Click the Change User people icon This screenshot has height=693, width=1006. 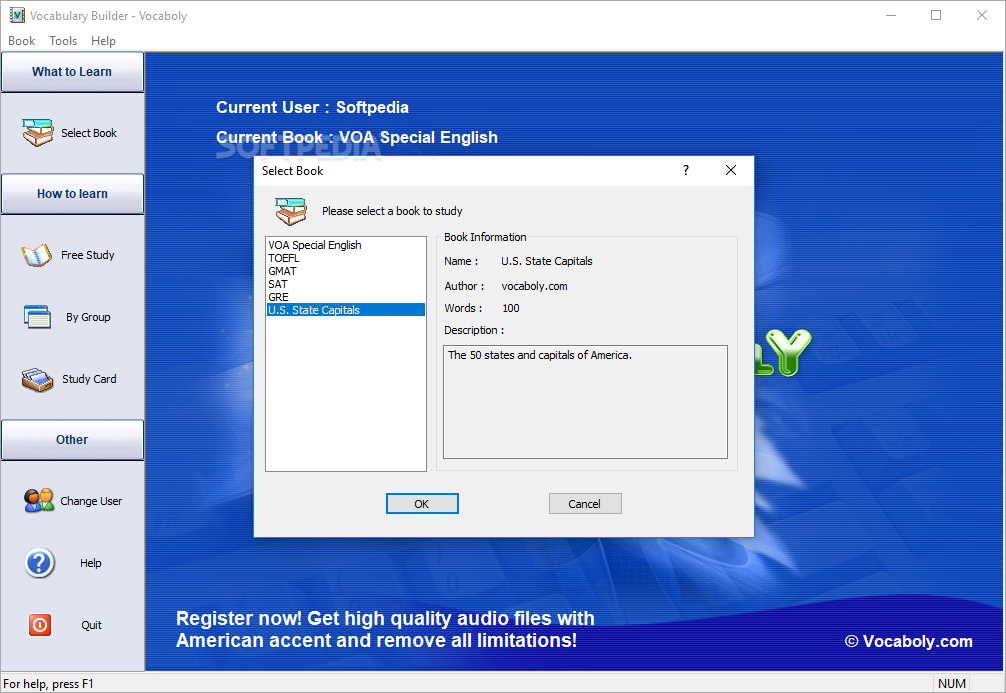[39, 500]
